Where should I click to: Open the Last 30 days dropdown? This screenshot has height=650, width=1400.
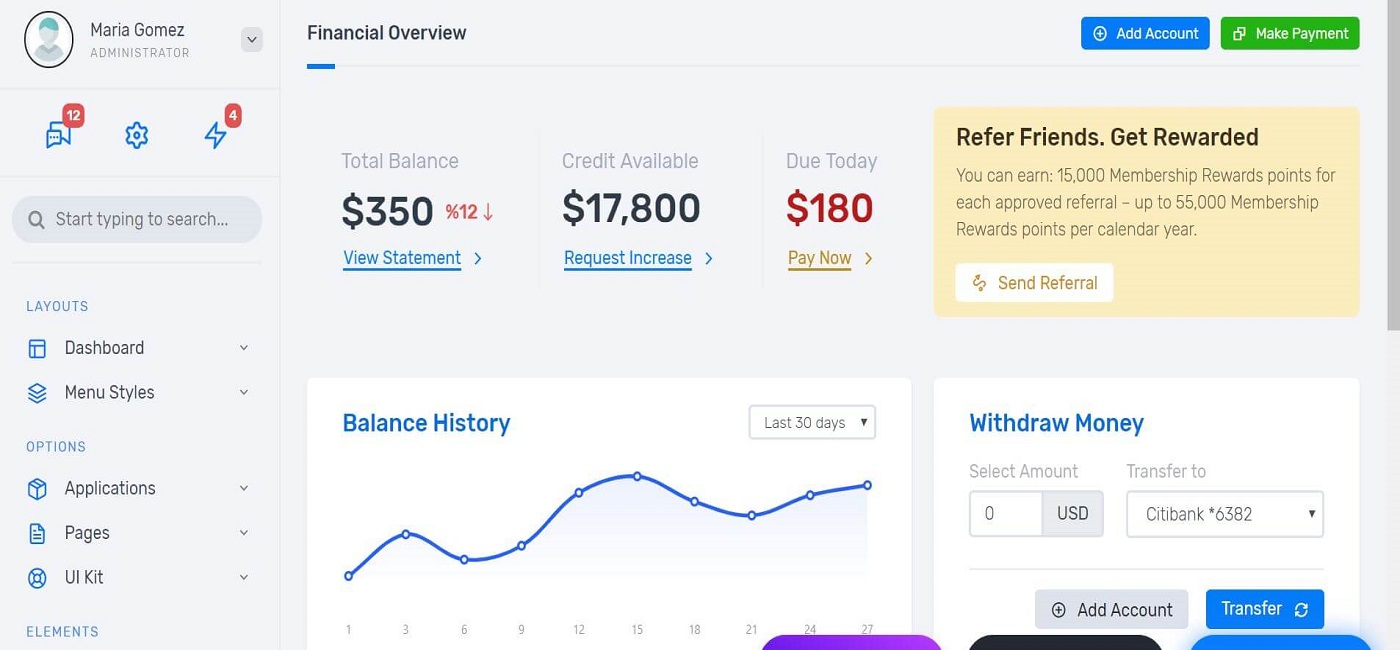pos(812,422)
